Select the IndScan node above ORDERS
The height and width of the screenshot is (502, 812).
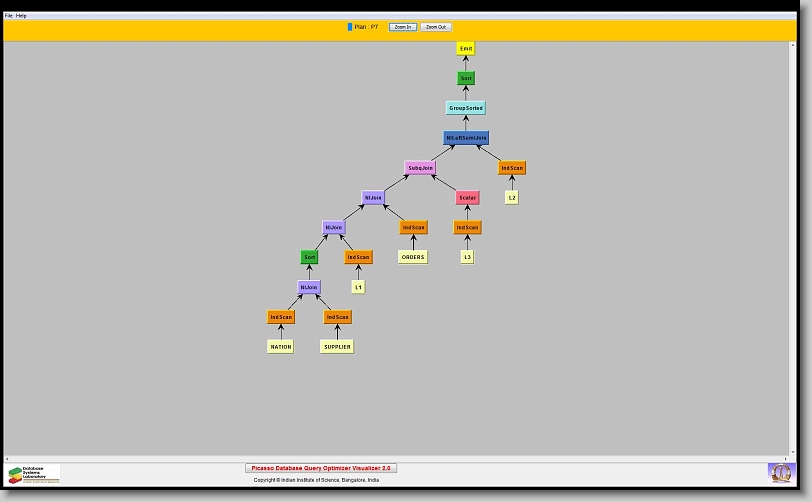413,228
